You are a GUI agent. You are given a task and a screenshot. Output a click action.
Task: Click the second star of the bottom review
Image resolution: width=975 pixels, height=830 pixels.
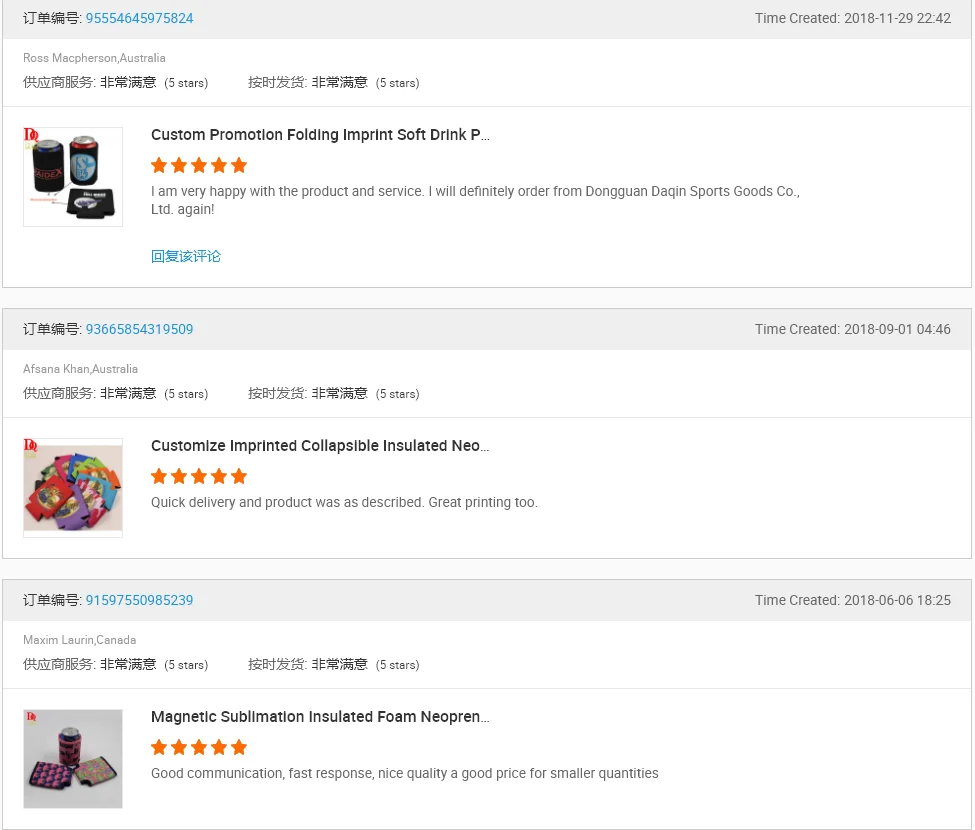coord(179,747)
